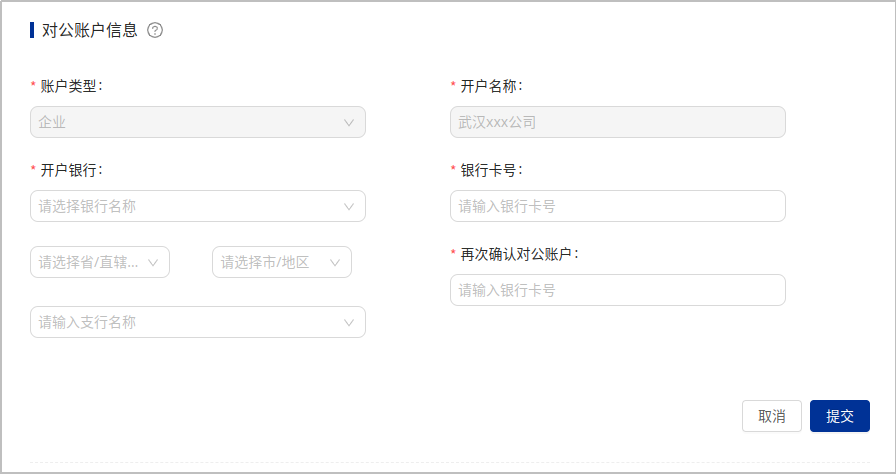Click the 再次确认对公账户 label text
The width and height of the screenshot is (896, 474).
pyautogui.click(x=518, y=254)
